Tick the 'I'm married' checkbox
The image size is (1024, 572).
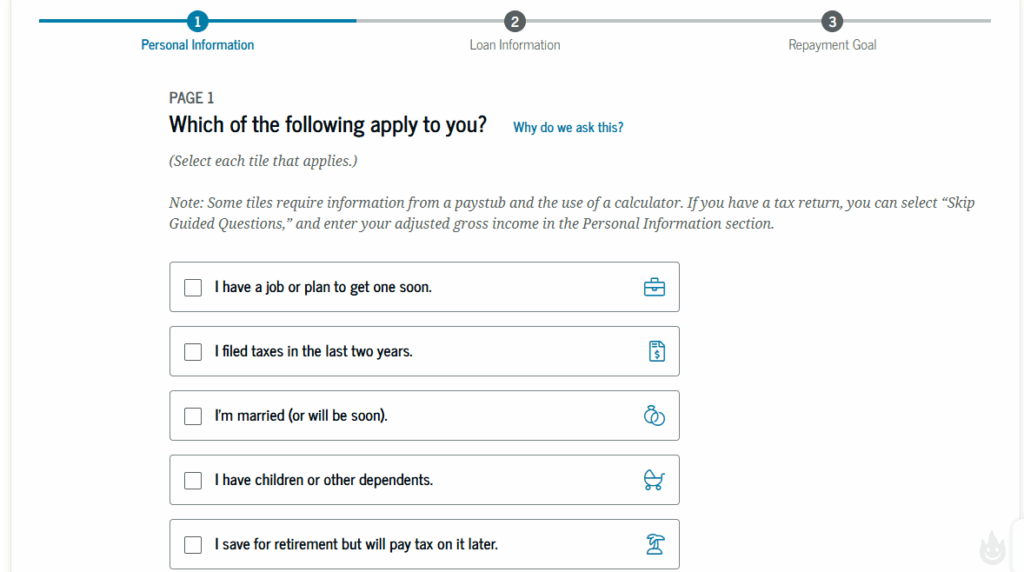pyautogui.click(x=193, y=416)
